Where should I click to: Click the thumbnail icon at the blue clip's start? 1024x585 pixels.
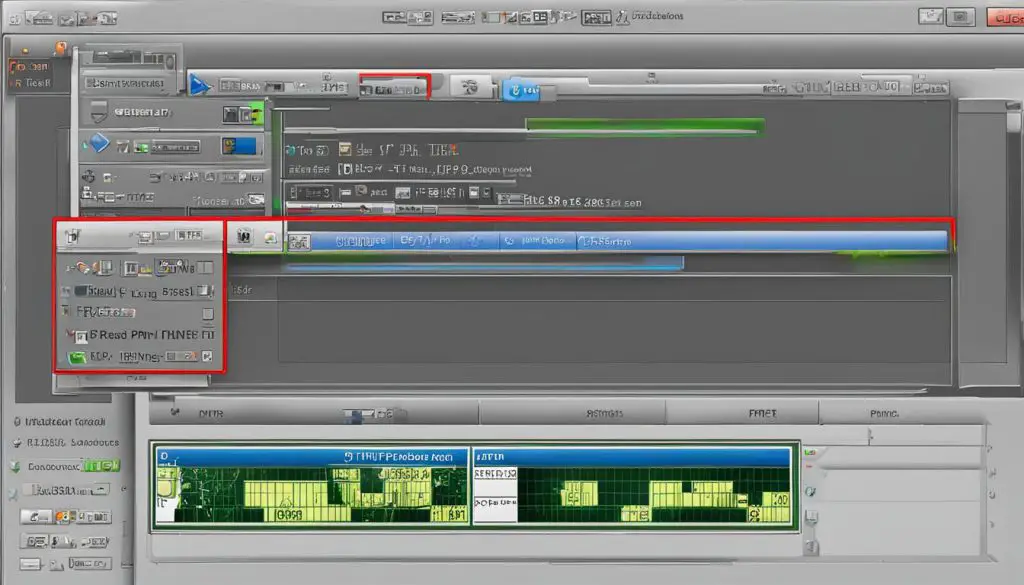pos(299,242)
